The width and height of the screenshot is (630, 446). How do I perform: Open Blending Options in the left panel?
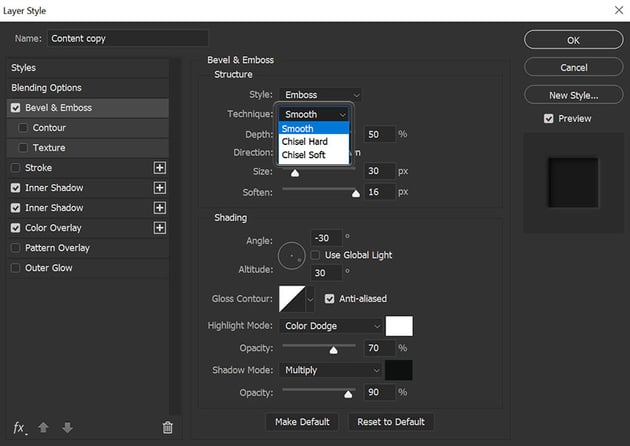88,88
